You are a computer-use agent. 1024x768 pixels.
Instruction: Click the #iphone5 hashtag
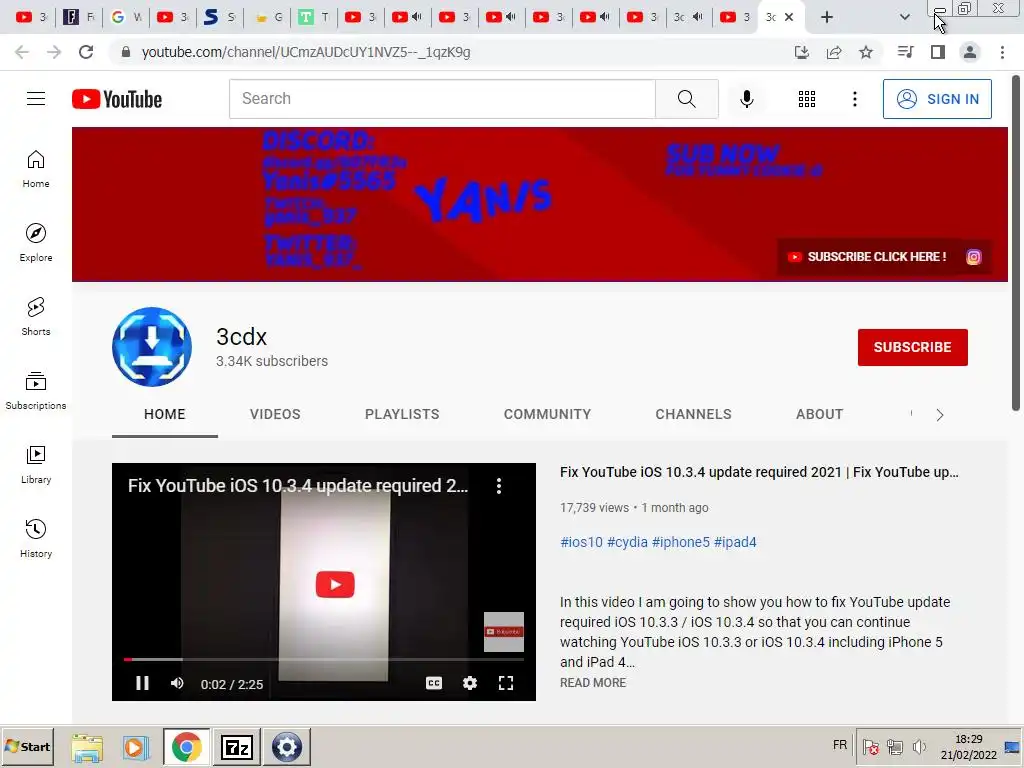tap(680, 542)
